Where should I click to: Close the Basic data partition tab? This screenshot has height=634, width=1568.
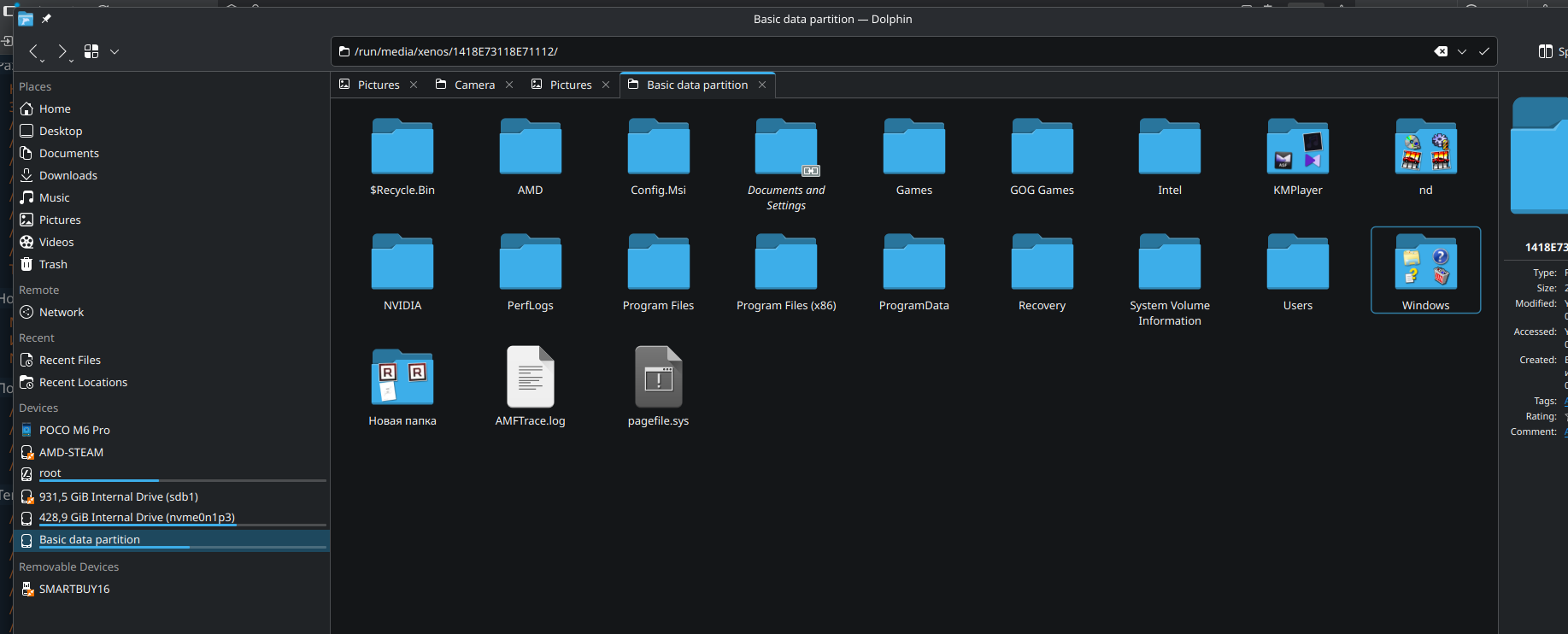coord(762,85)
